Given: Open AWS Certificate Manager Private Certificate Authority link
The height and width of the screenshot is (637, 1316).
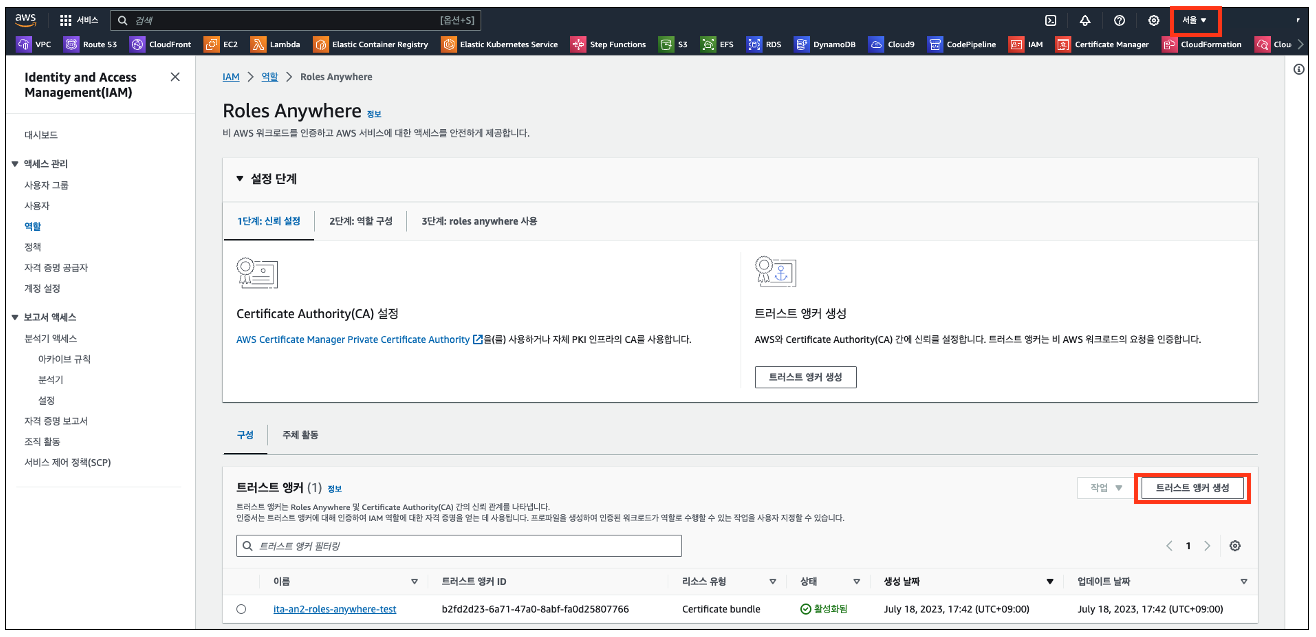Looking at the screenshot, I should pos(360,340).
